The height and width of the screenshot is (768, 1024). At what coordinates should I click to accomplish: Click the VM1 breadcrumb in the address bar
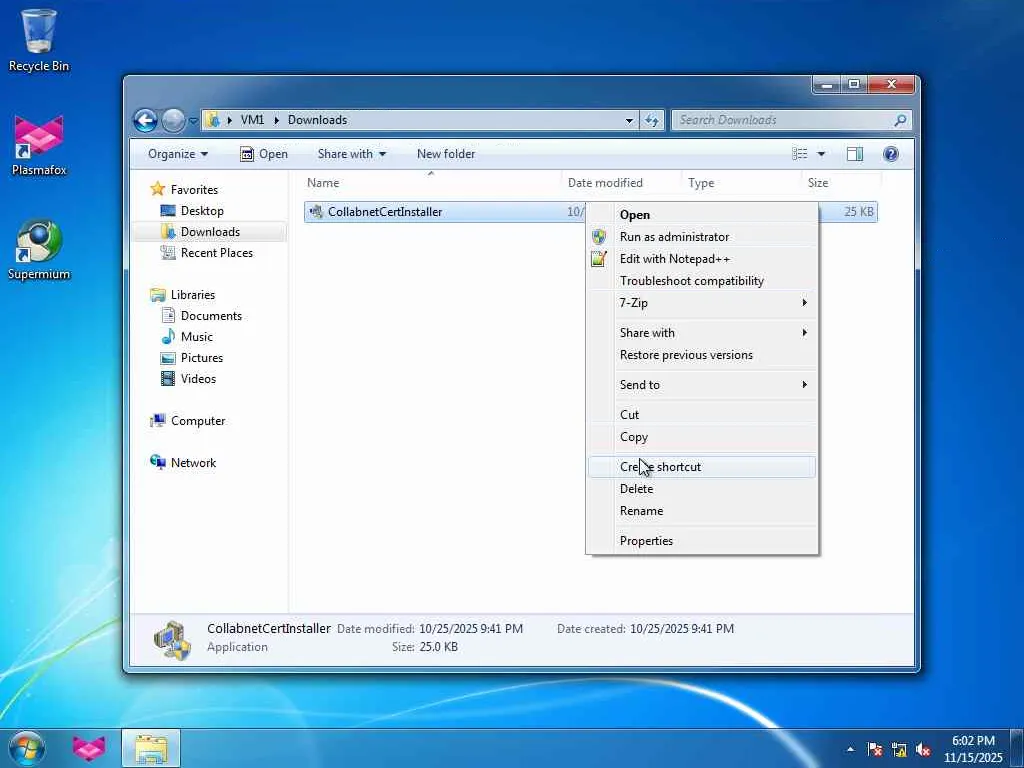coord(252,120)
